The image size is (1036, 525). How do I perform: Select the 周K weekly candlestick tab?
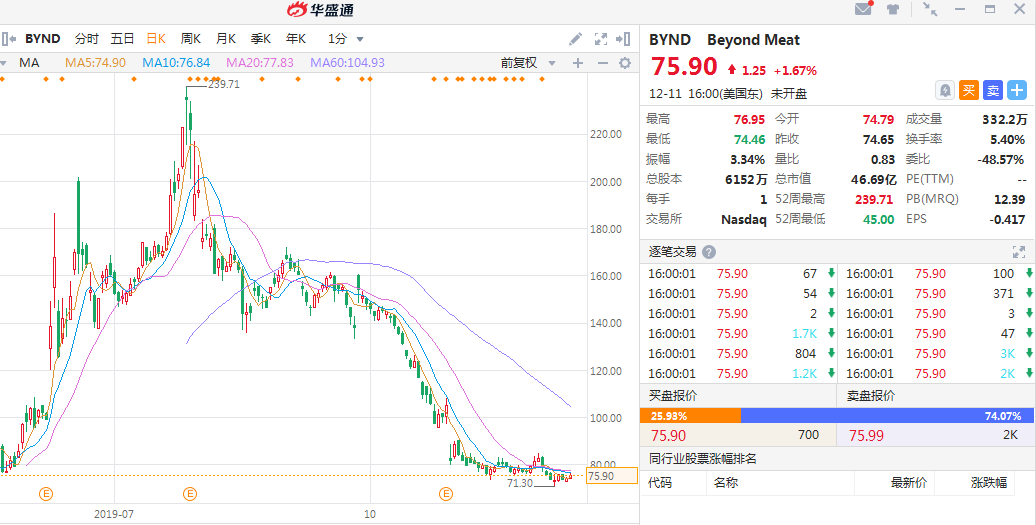point(191,39)
